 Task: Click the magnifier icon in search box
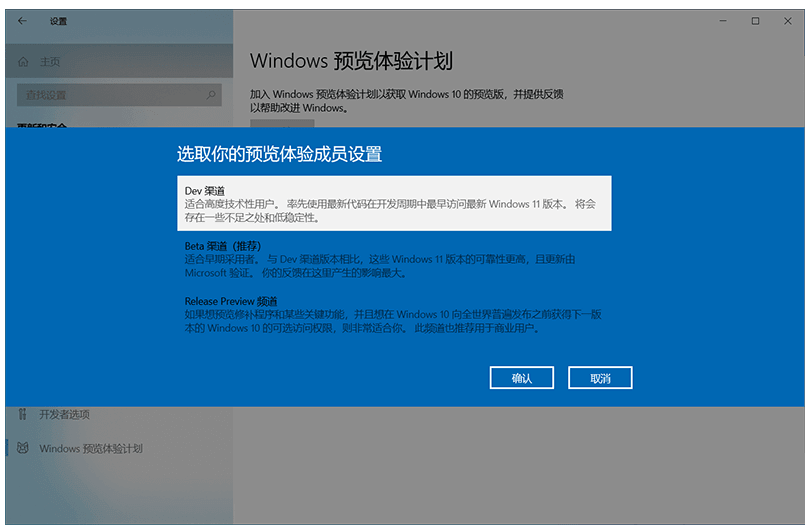point(211,95)
